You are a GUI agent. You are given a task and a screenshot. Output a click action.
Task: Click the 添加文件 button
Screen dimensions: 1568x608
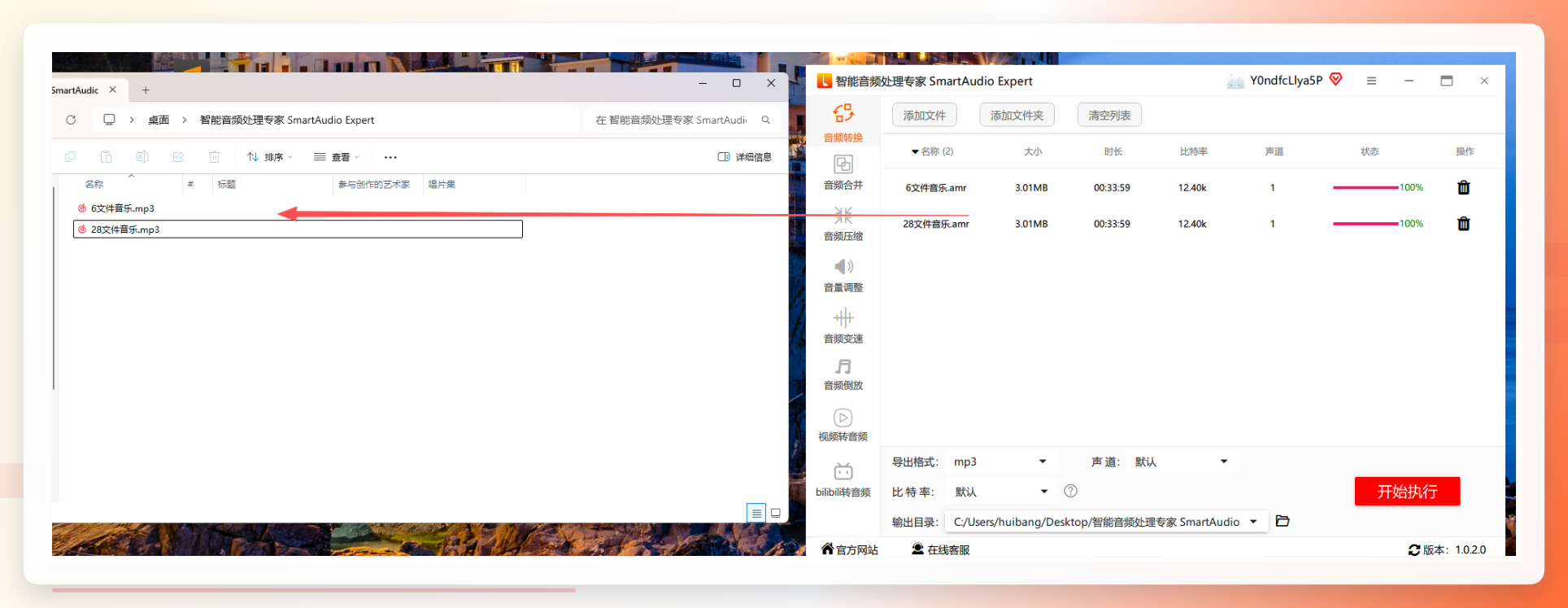pyautogui.click(x=925, y=116)
